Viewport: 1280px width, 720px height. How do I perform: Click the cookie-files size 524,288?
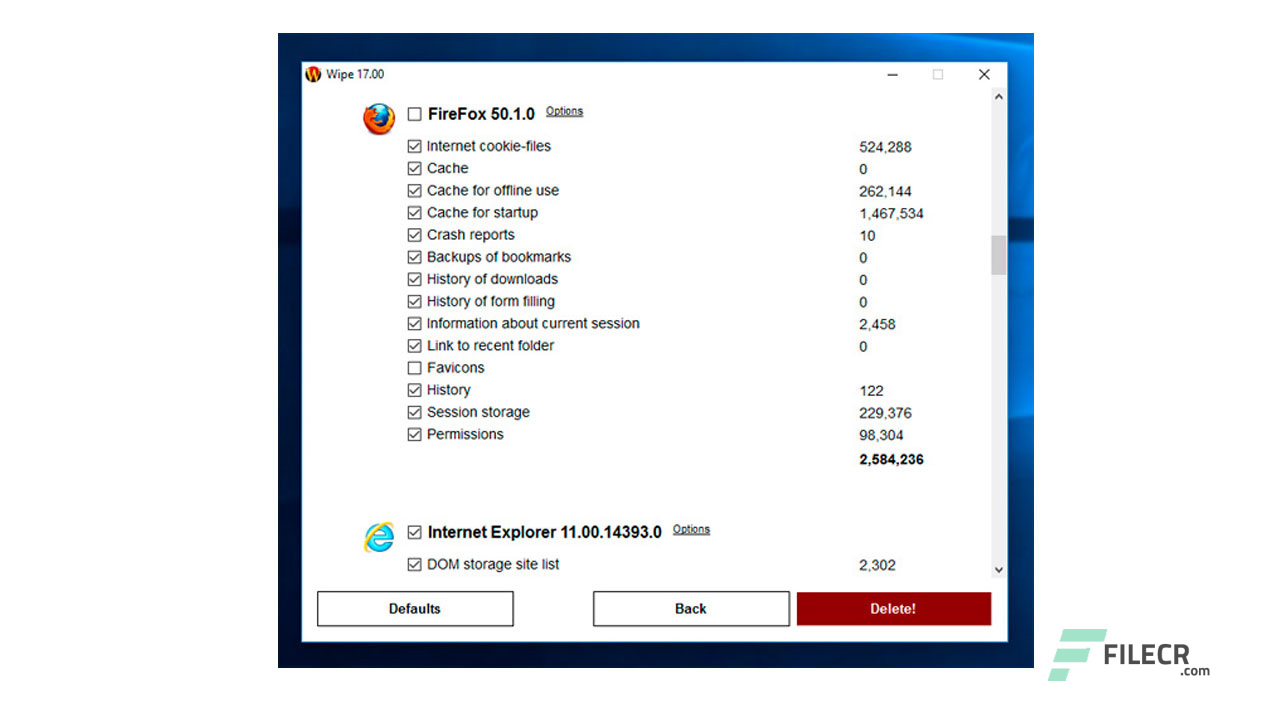tap(885, 147)
